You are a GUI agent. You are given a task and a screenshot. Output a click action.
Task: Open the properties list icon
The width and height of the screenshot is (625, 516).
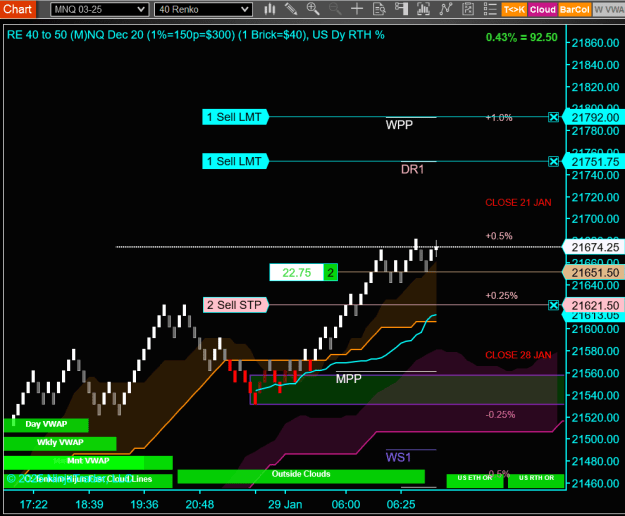pyautogui.click(x=490, y=9)
